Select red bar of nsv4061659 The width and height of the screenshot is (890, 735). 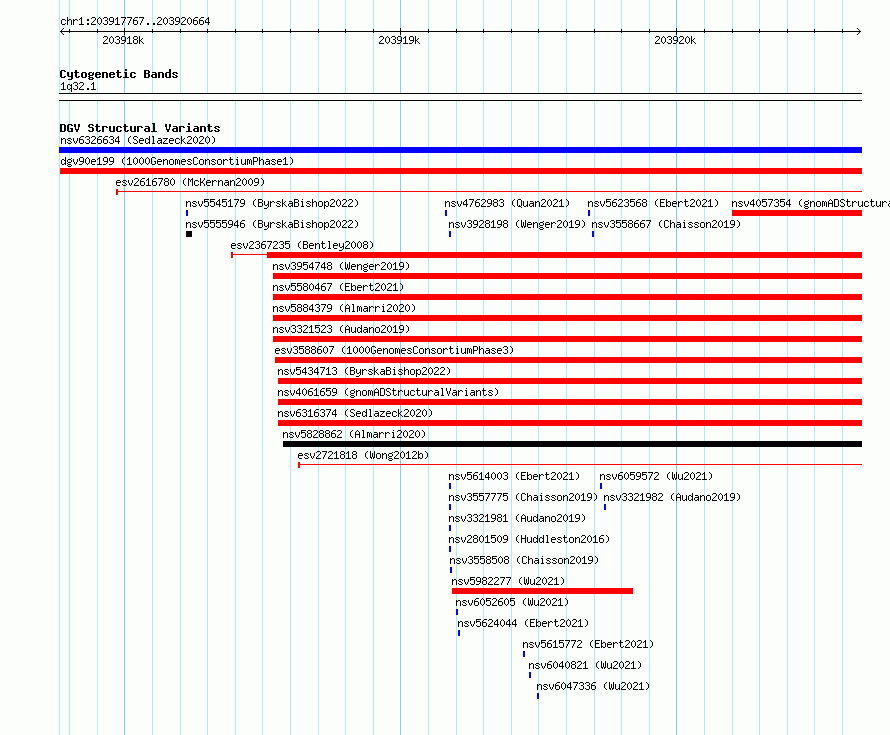(570, 402)
